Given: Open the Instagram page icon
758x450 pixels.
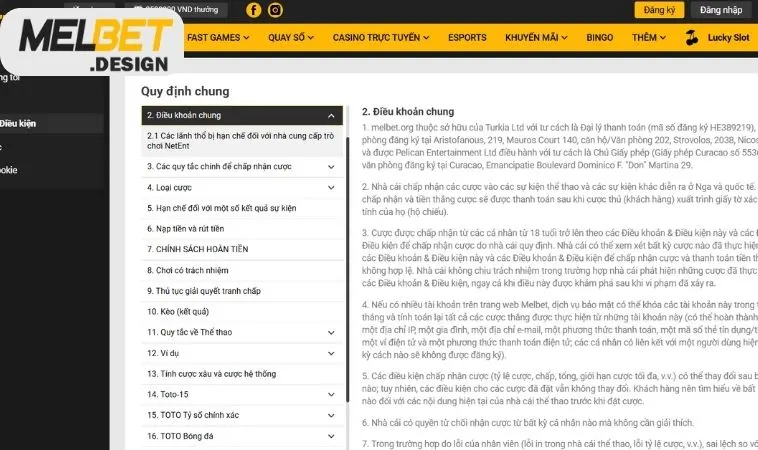Looking at the screenshot, I should click(275, 10).
